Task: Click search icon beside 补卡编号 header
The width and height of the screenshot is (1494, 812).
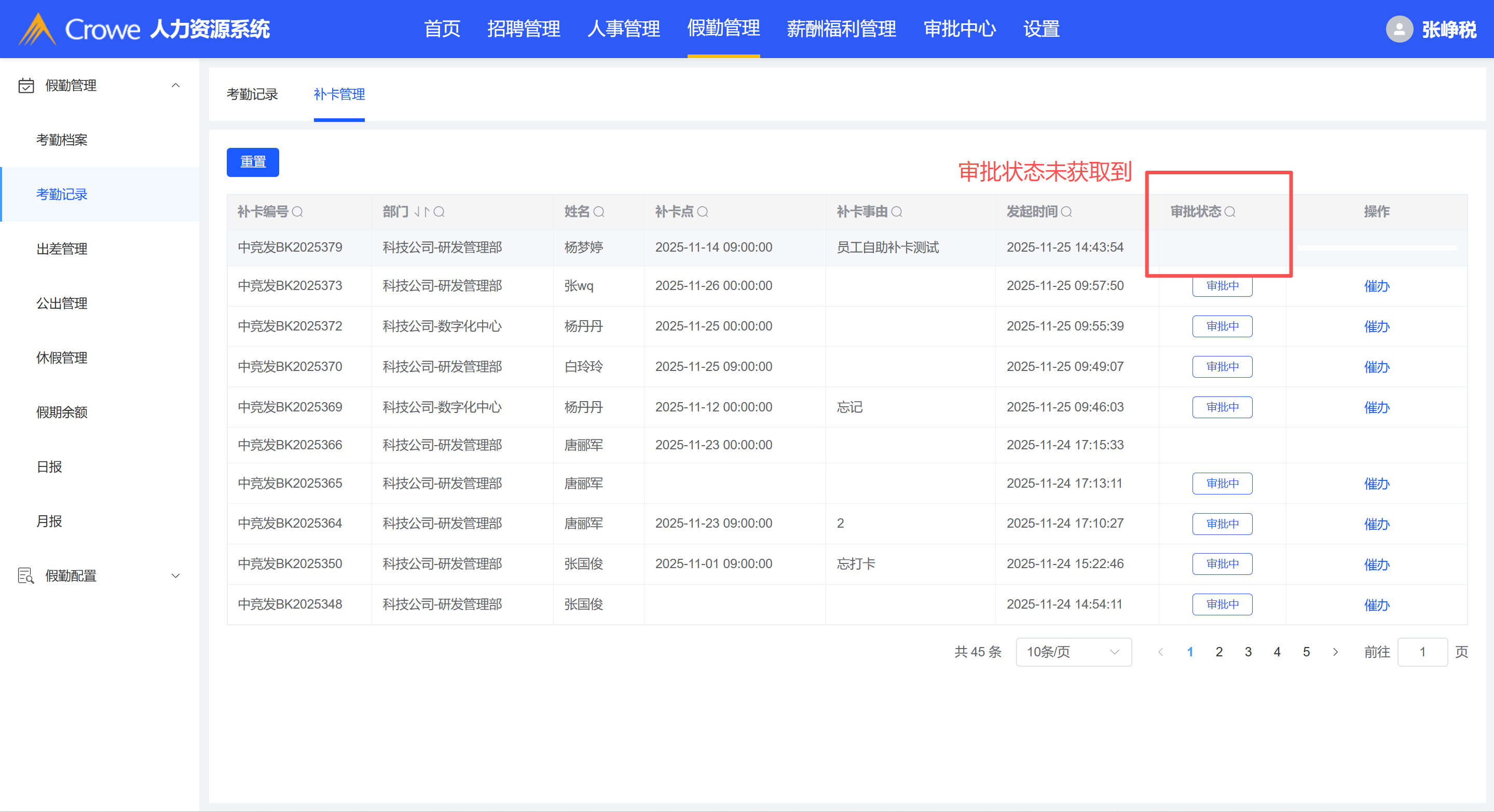Action: click(297, 212)
